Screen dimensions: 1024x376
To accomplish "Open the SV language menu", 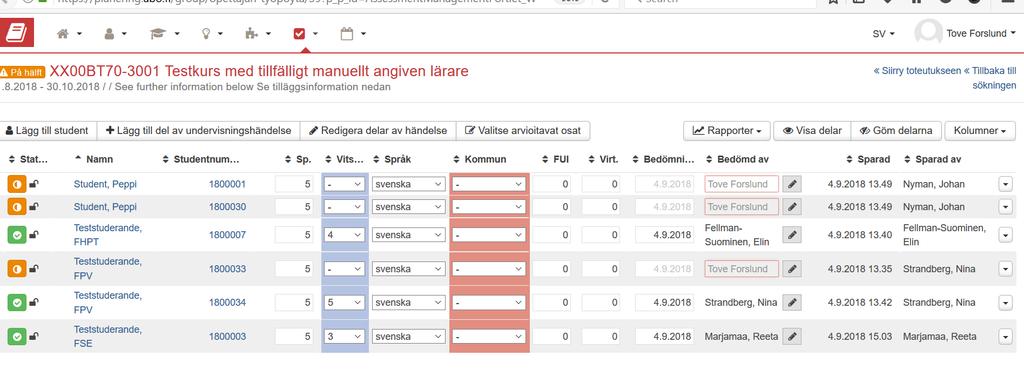I will [884, 33].
